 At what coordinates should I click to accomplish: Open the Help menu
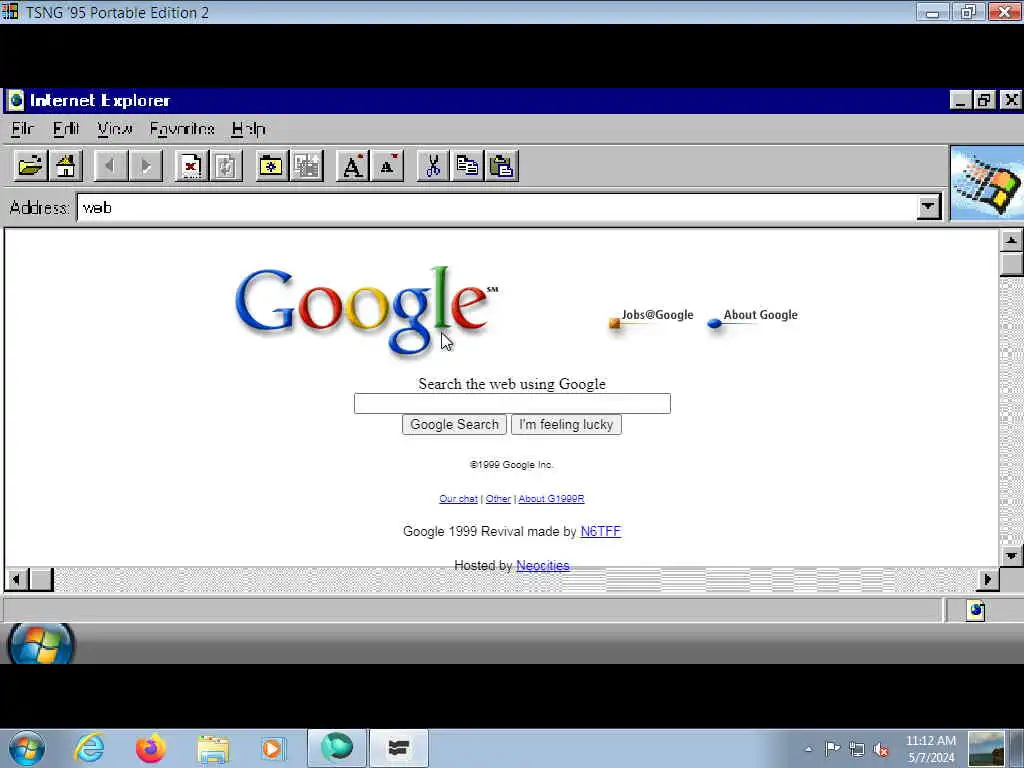248,129
